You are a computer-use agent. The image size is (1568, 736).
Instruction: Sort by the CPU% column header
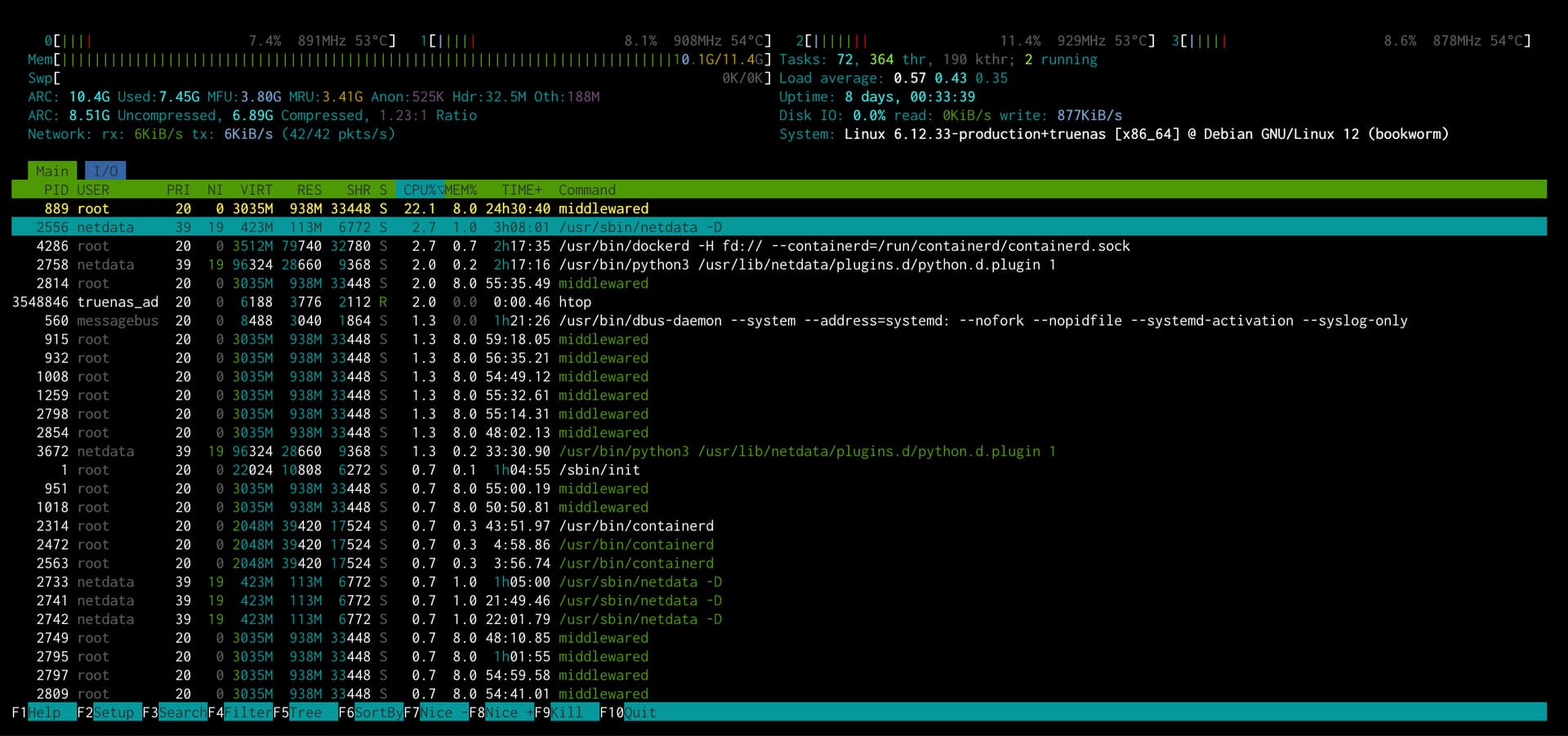(x=419, y=190)
